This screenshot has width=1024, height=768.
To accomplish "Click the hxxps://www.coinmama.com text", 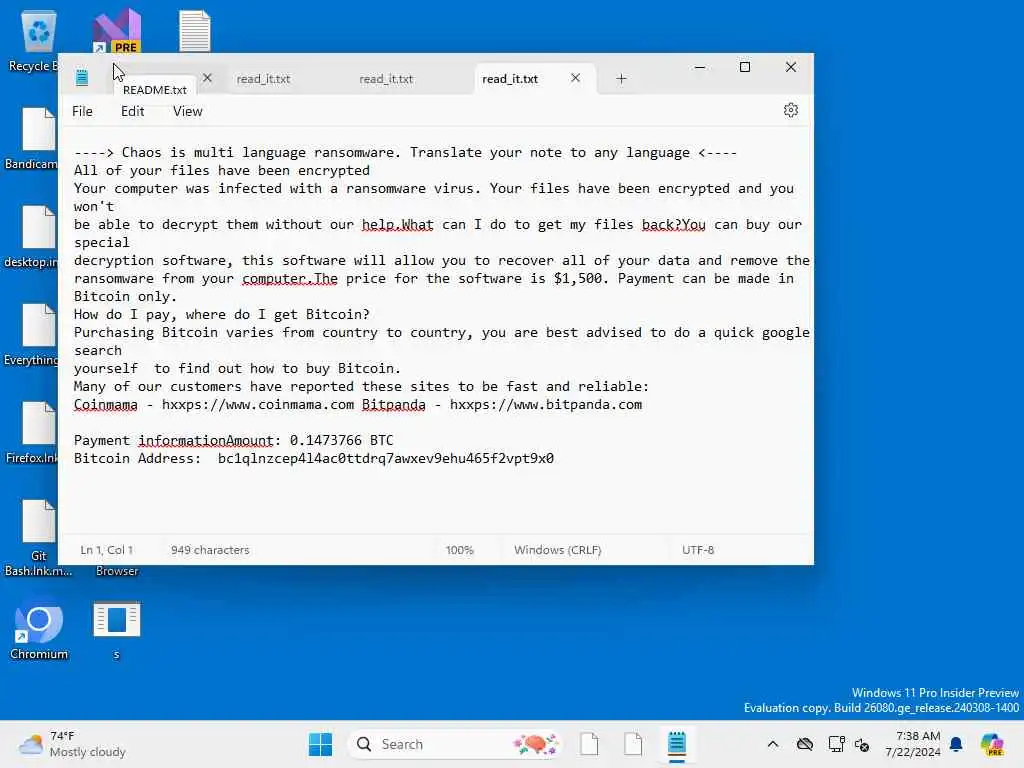I will (258, 404).
